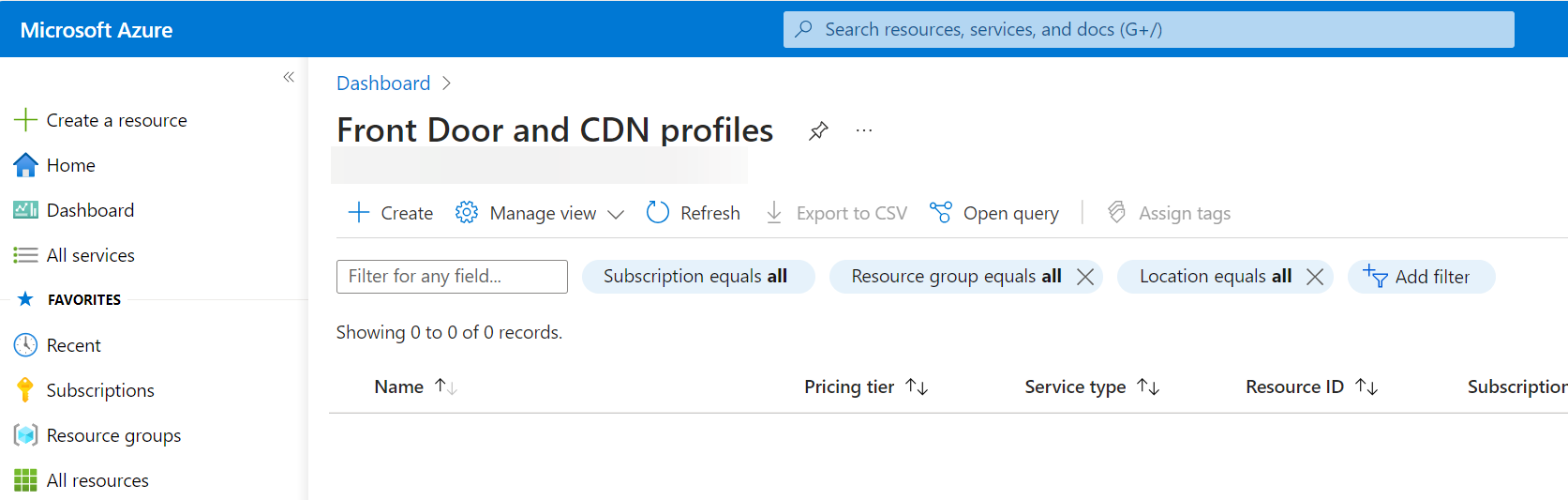Click the magnifier icon in search bar
The width and height of the screenshot is (1568, 500).
tap(803, 29)
